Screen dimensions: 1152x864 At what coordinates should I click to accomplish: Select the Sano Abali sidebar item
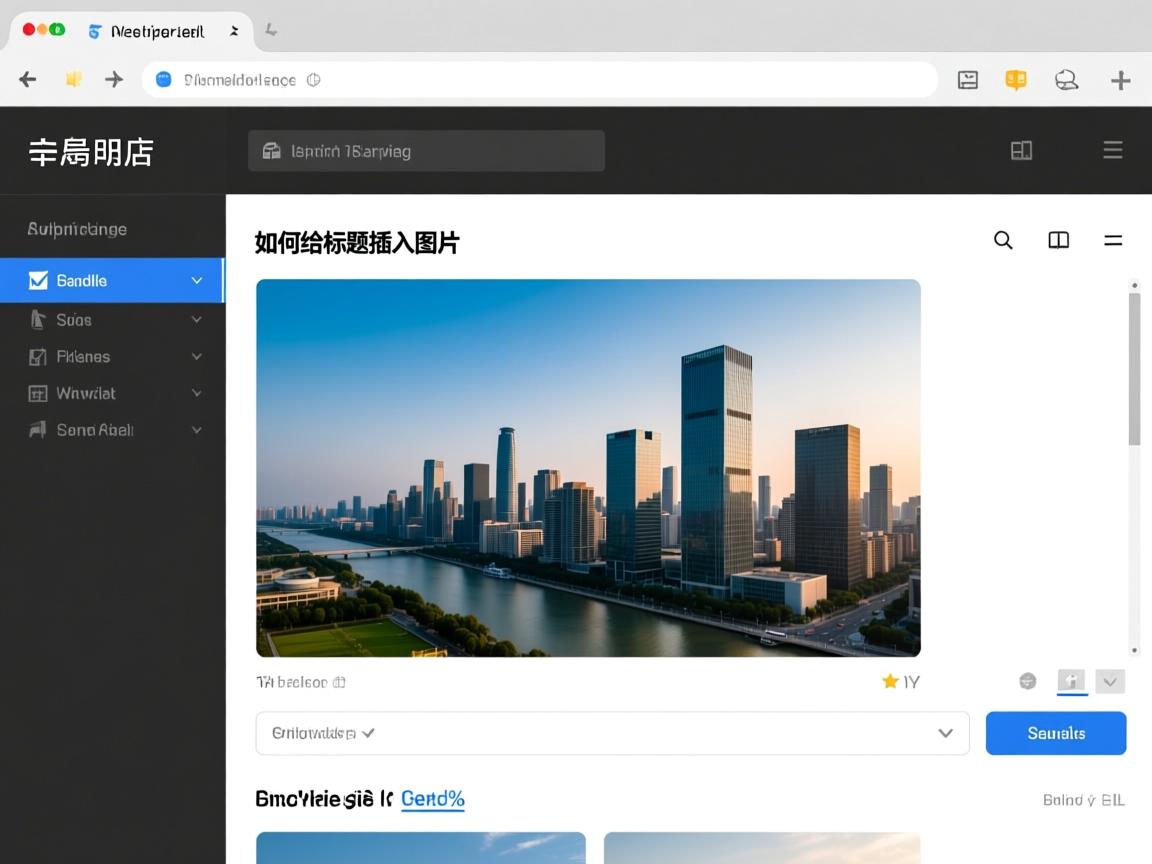click(95, 430)
